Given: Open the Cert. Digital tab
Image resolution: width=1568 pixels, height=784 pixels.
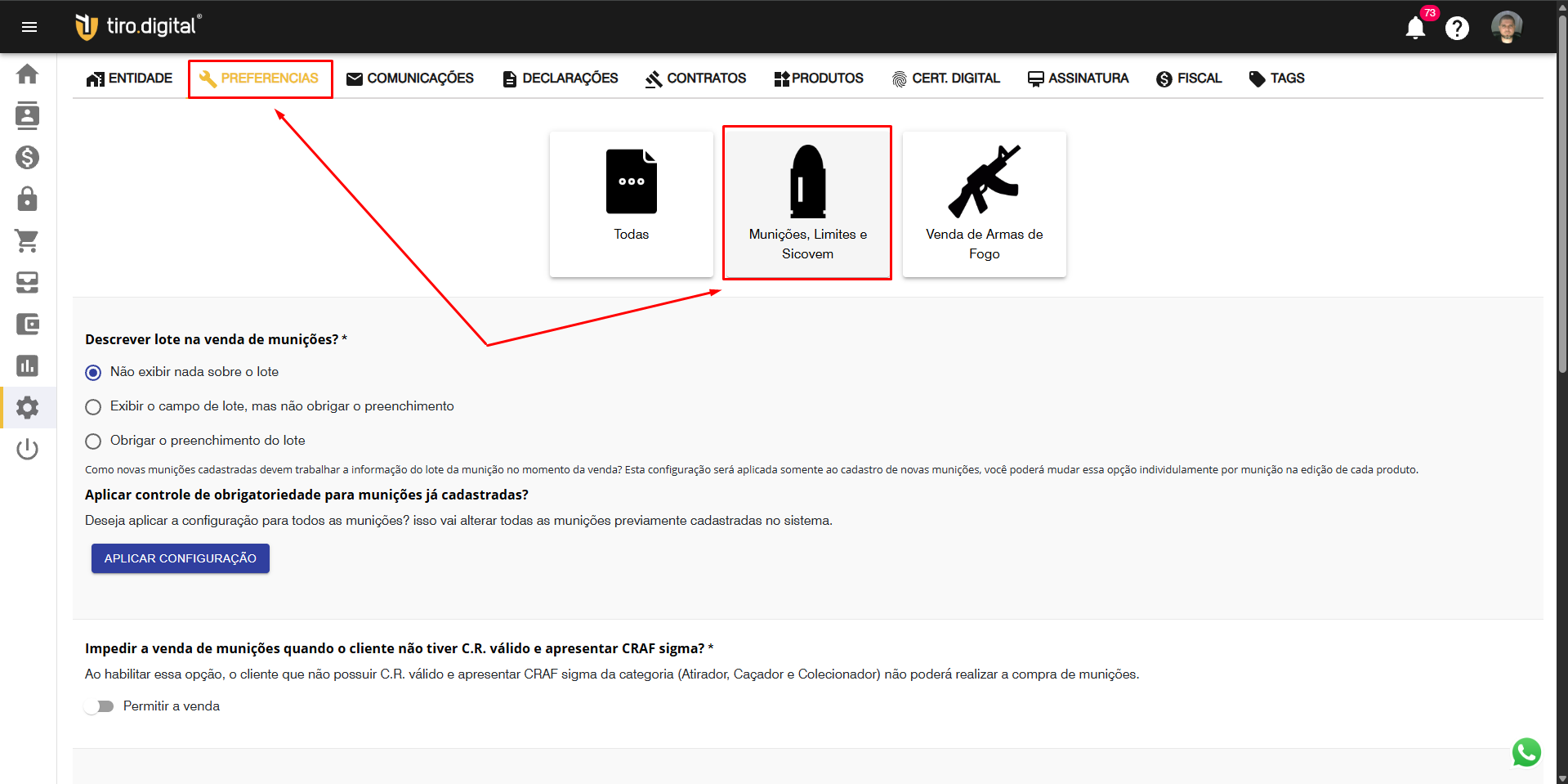Looking at the screenshot, I should pyautogui.click(x=946, y=78).
